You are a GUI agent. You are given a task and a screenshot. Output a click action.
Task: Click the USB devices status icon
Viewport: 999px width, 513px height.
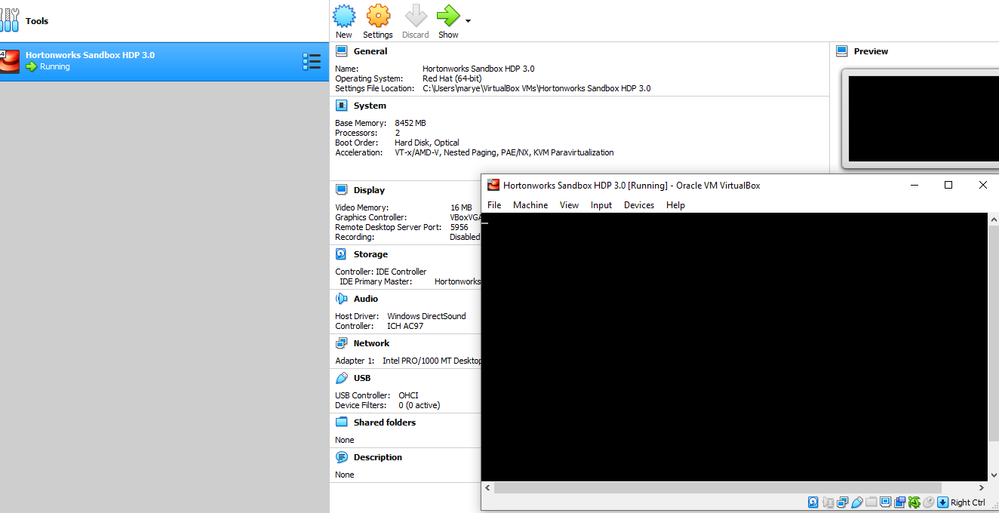click(857, 503)
